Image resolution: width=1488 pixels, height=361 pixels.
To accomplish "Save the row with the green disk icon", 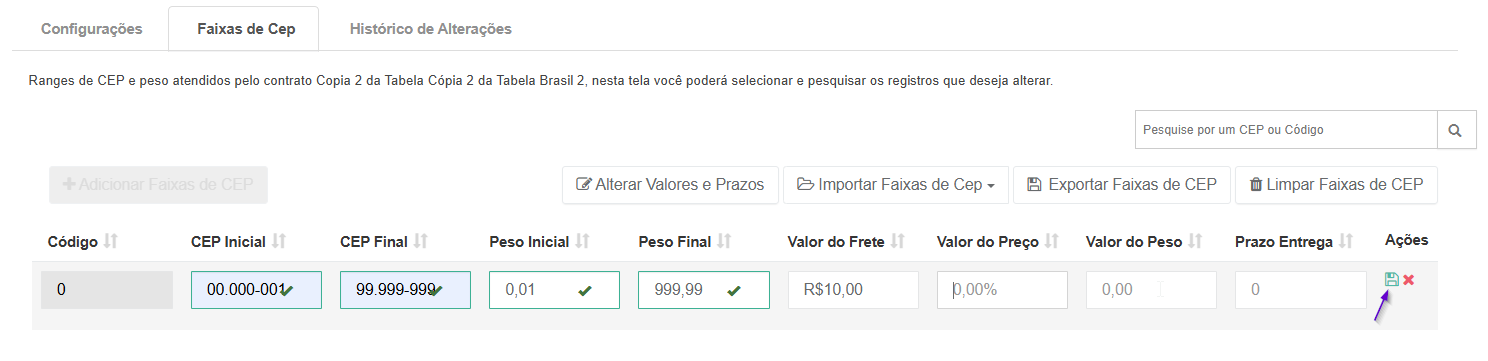I will pyautogui.click(x=1391, y=280).
